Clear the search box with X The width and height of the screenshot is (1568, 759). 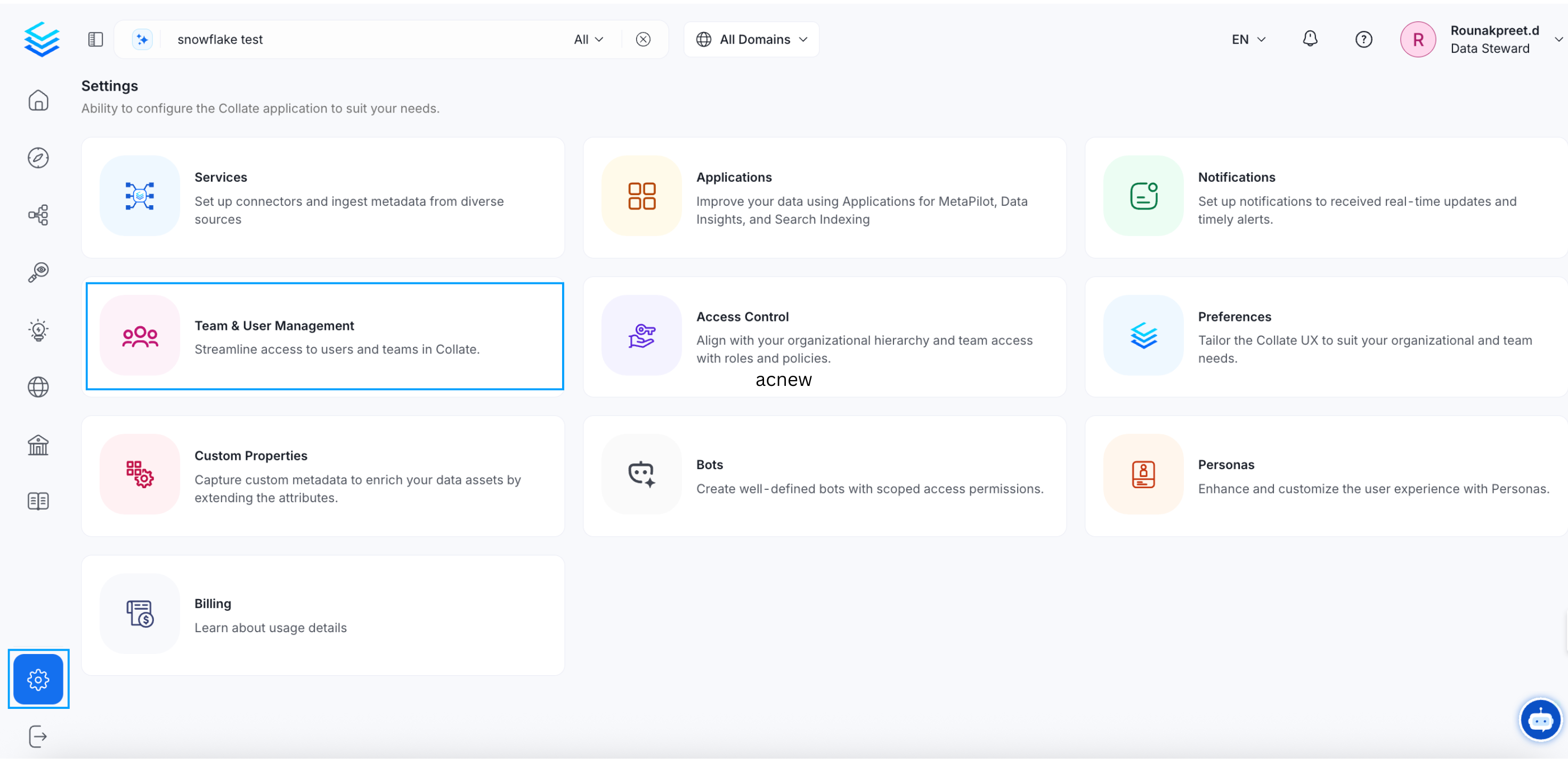643,39
